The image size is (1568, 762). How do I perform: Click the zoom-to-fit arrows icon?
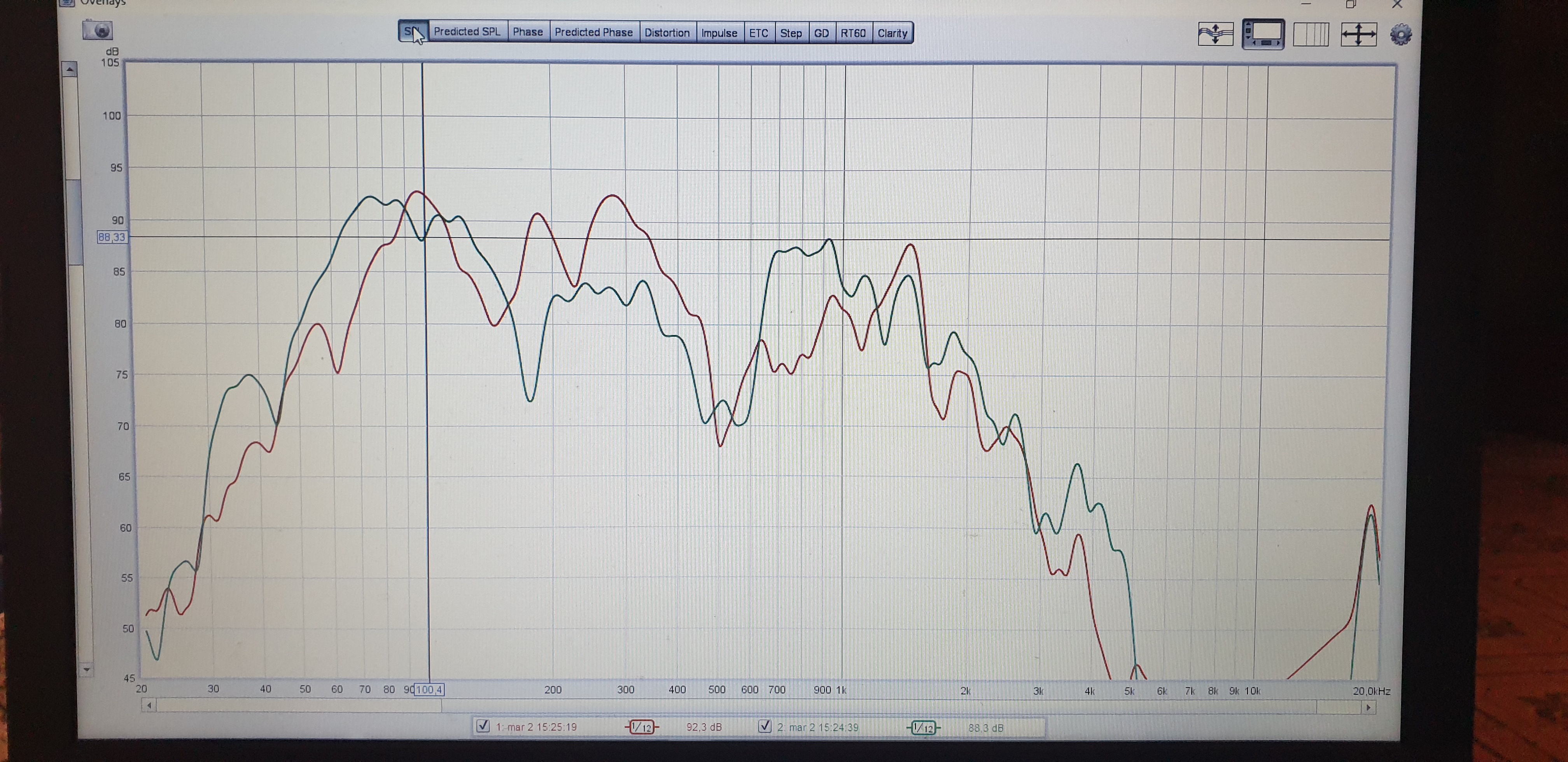1359,34
